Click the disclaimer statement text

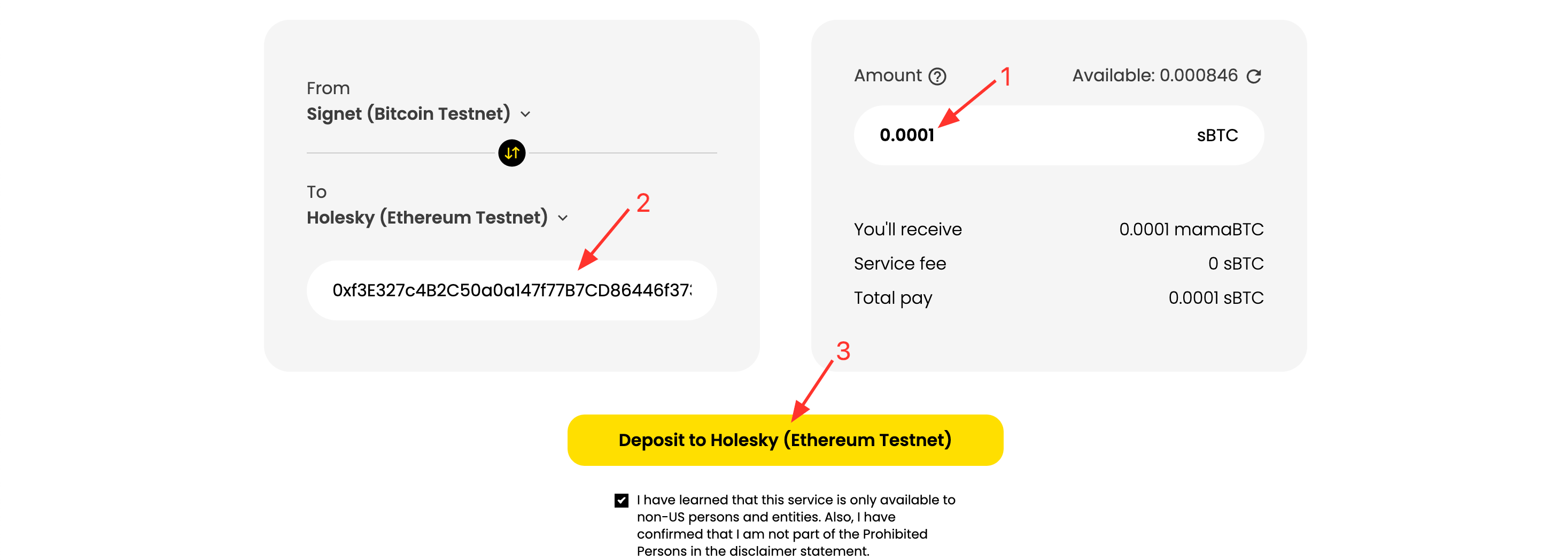pyautogui.click(x=795, y=525)
